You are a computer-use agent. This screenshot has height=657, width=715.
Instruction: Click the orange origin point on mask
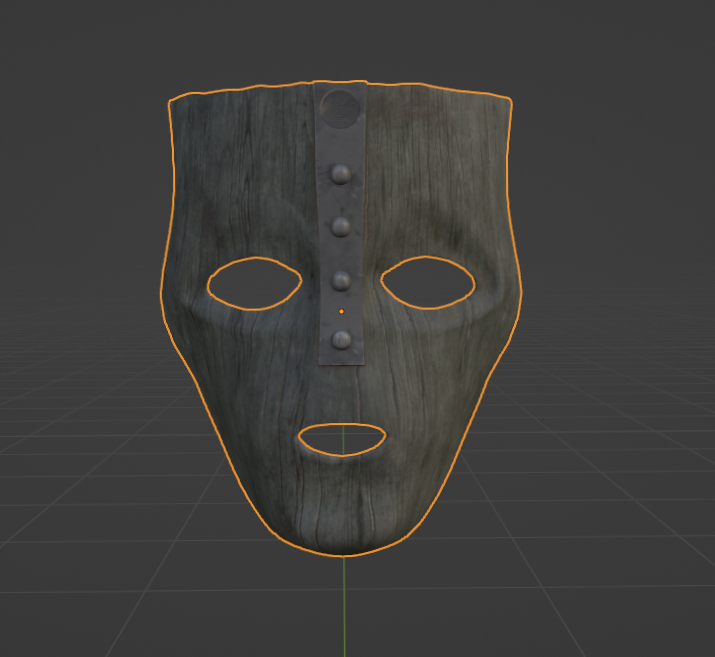click(341, 311)
